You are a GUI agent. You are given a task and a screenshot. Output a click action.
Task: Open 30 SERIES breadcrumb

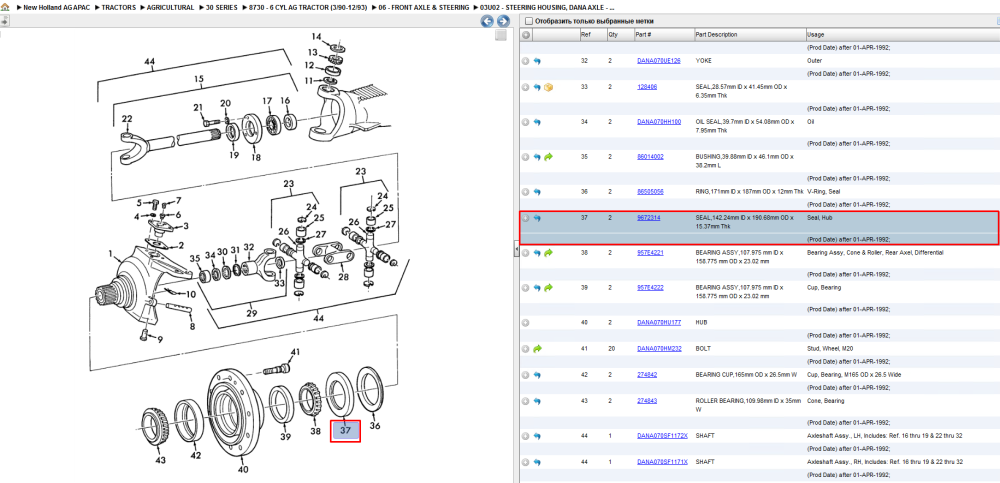pyautogui.click(x=222, y=8)
